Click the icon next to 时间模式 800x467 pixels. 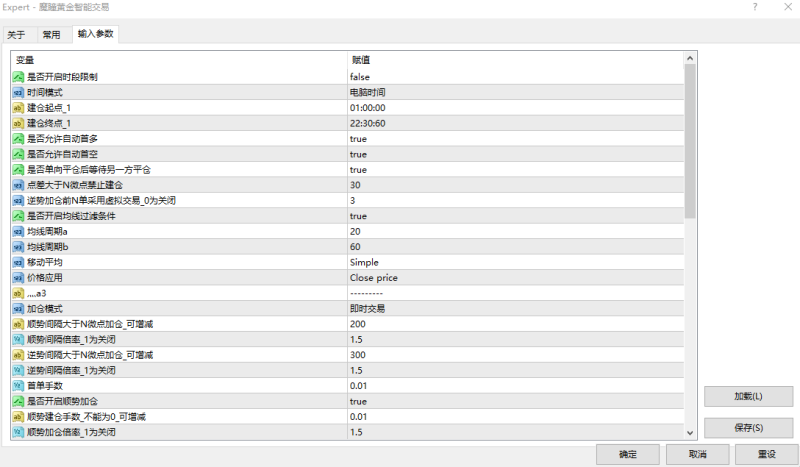coord(18,92)
